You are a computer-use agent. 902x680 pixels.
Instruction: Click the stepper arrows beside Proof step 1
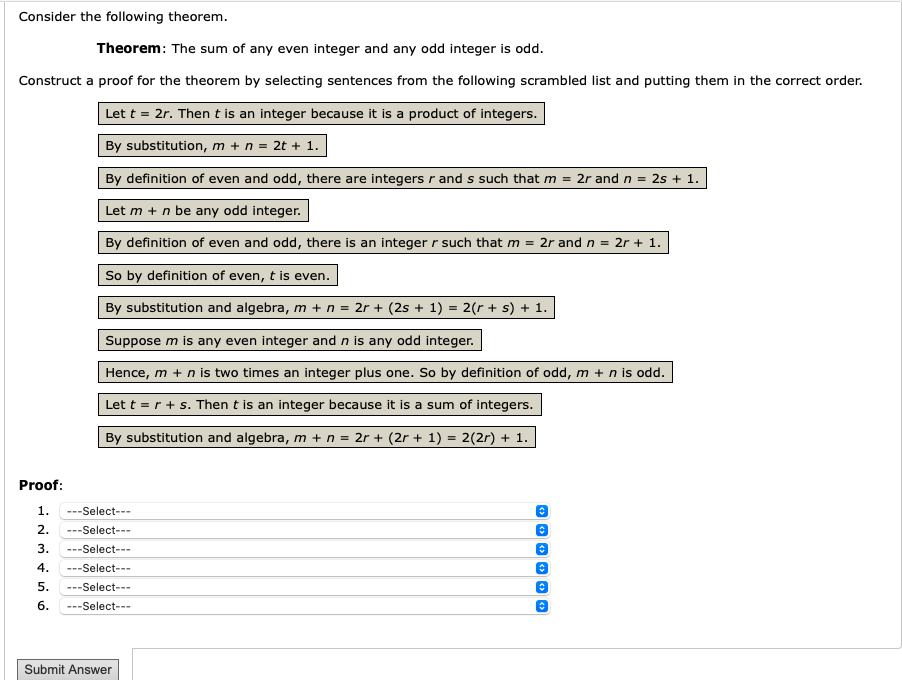coord(541,511)
